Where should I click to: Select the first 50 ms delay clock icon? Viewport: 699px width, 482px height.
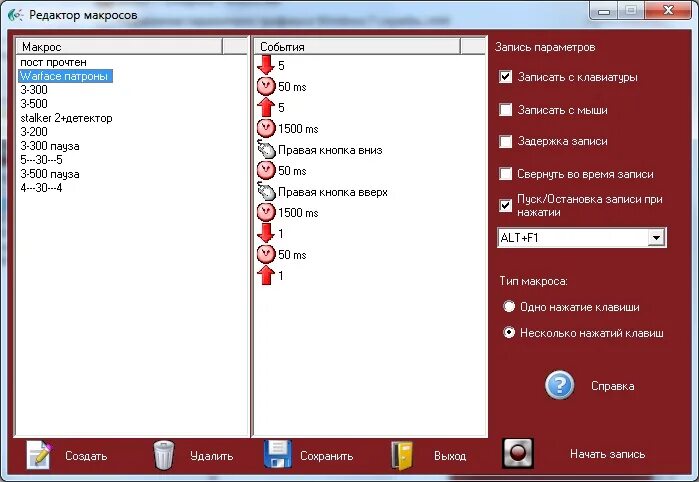click(x=266, y=87)
